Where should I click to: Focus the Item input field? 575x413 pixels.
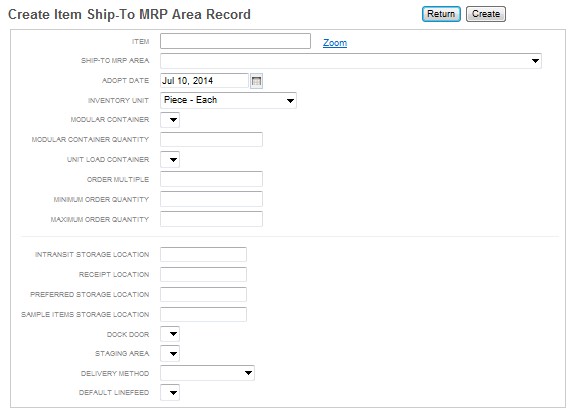(235, 41)
